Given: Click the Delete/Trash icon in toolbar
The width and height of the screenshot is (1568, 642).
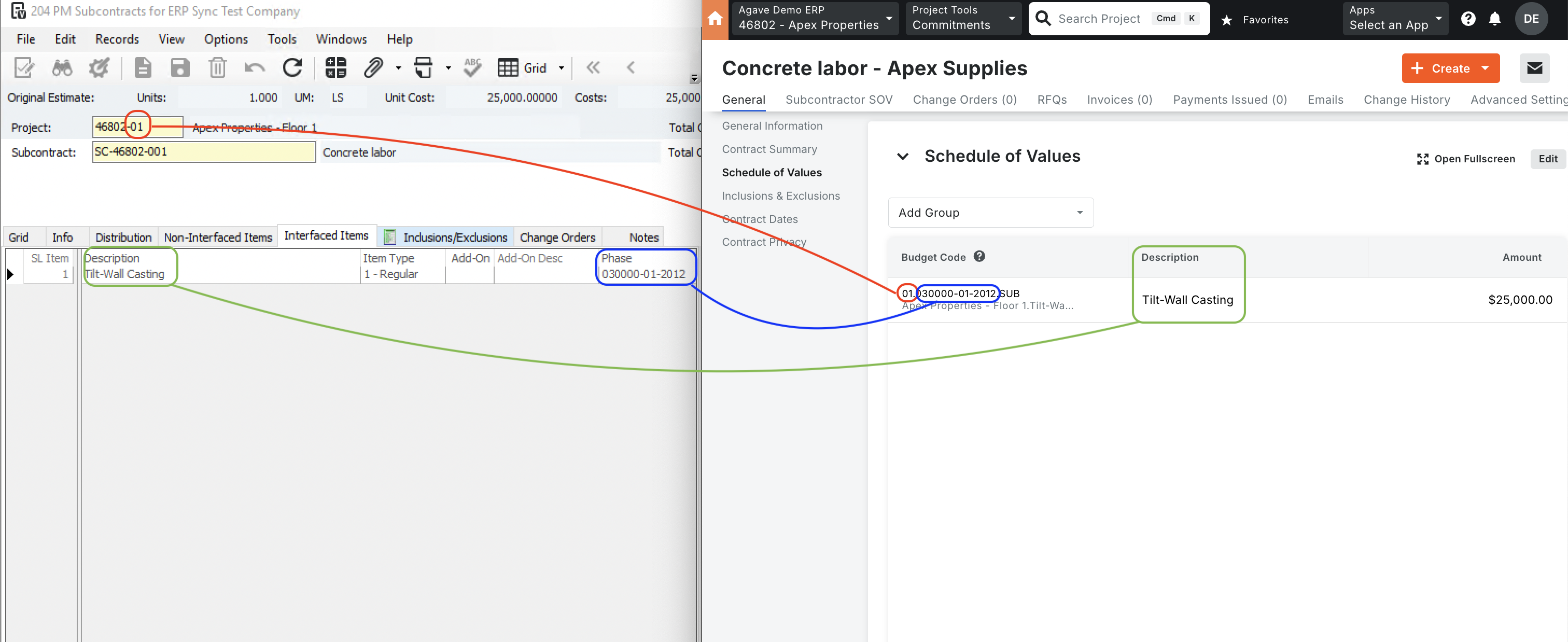Looking at the screenshot, I should [217, 68].
